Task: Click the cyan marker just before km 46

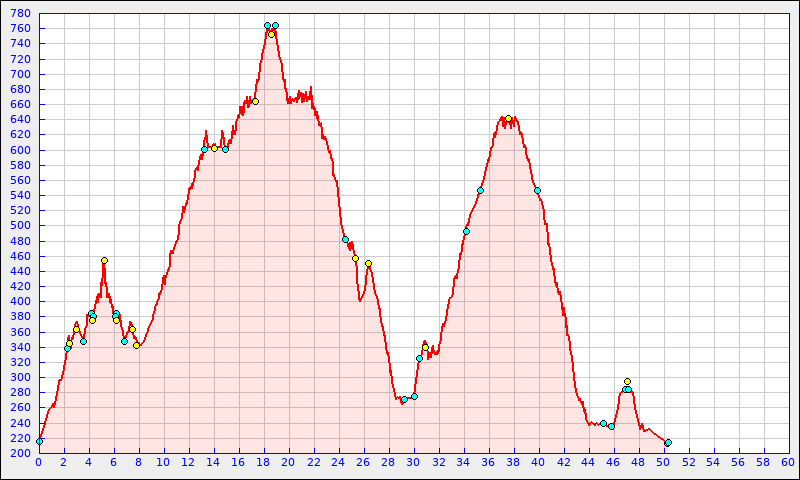Action: (611, 426)
